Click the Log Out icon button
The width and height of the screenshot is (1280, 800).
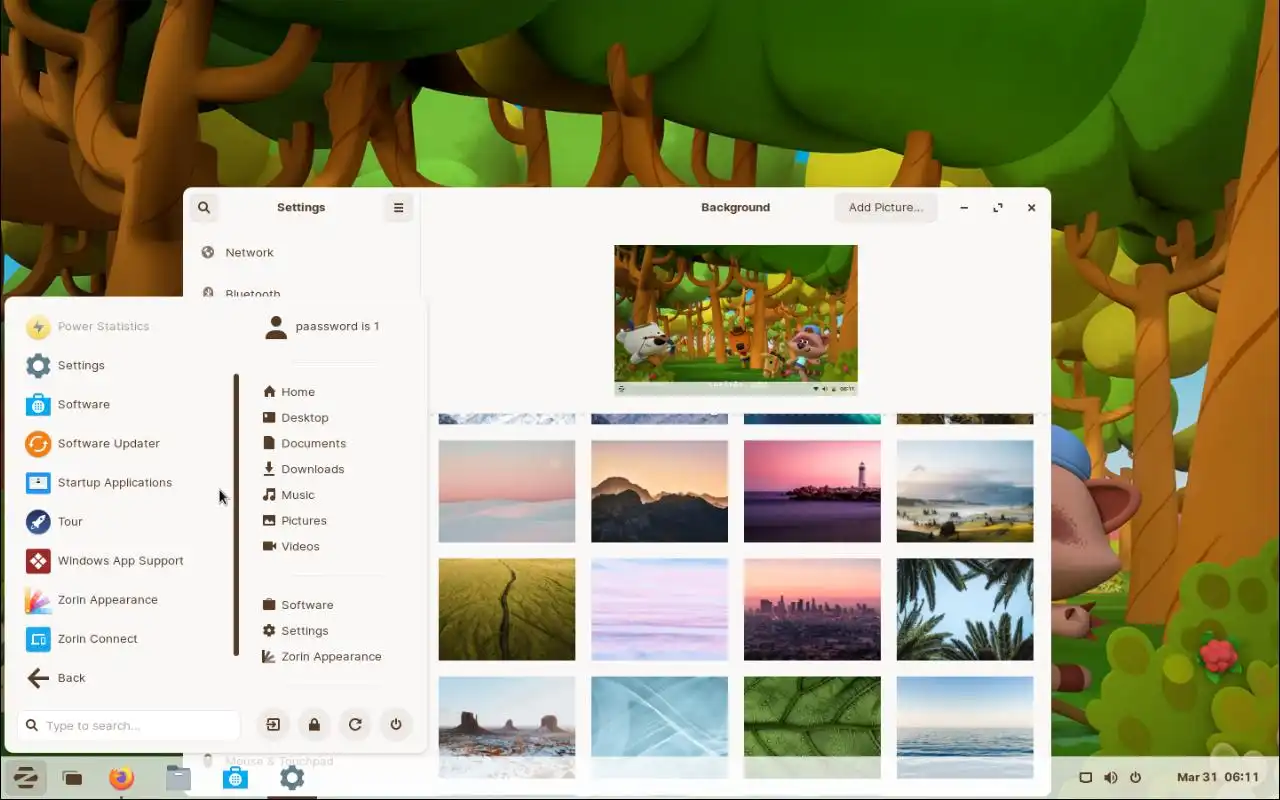(x=273, y=725)
